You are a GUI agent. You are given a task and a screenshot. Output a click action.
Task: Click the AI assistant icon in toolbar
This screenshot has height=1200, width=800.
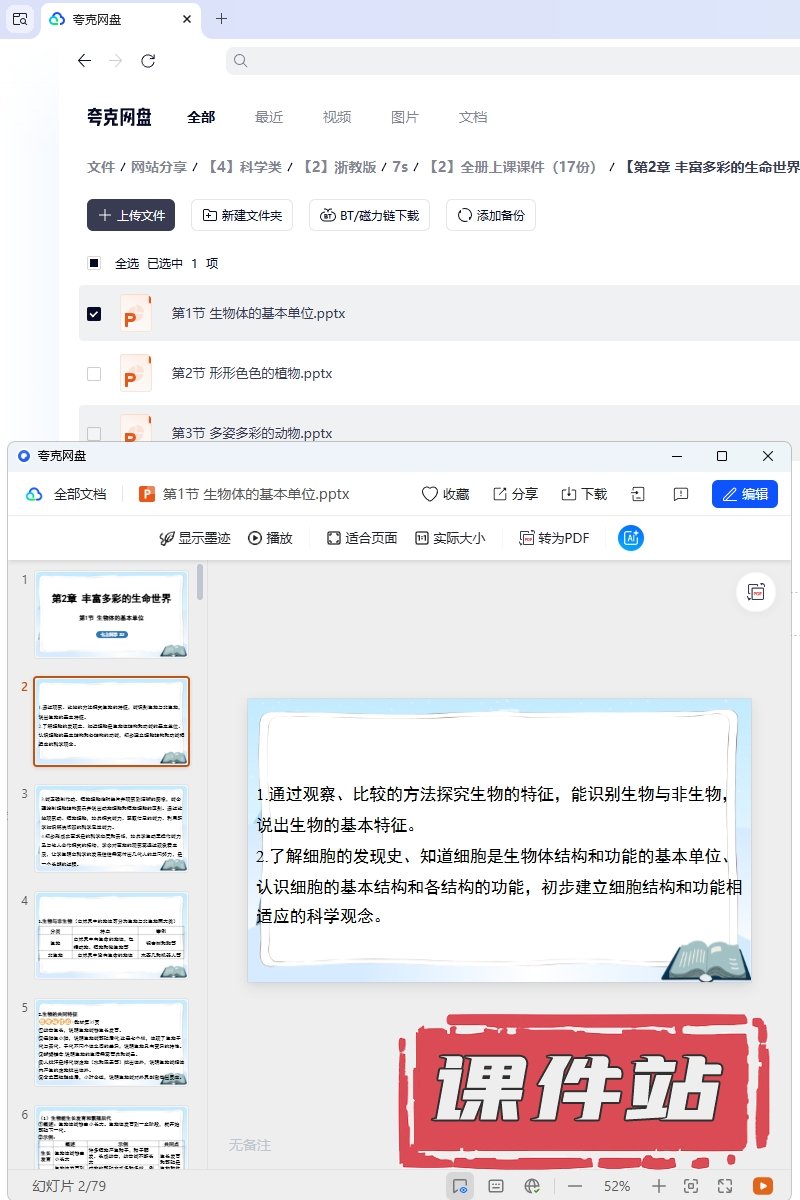631,538
